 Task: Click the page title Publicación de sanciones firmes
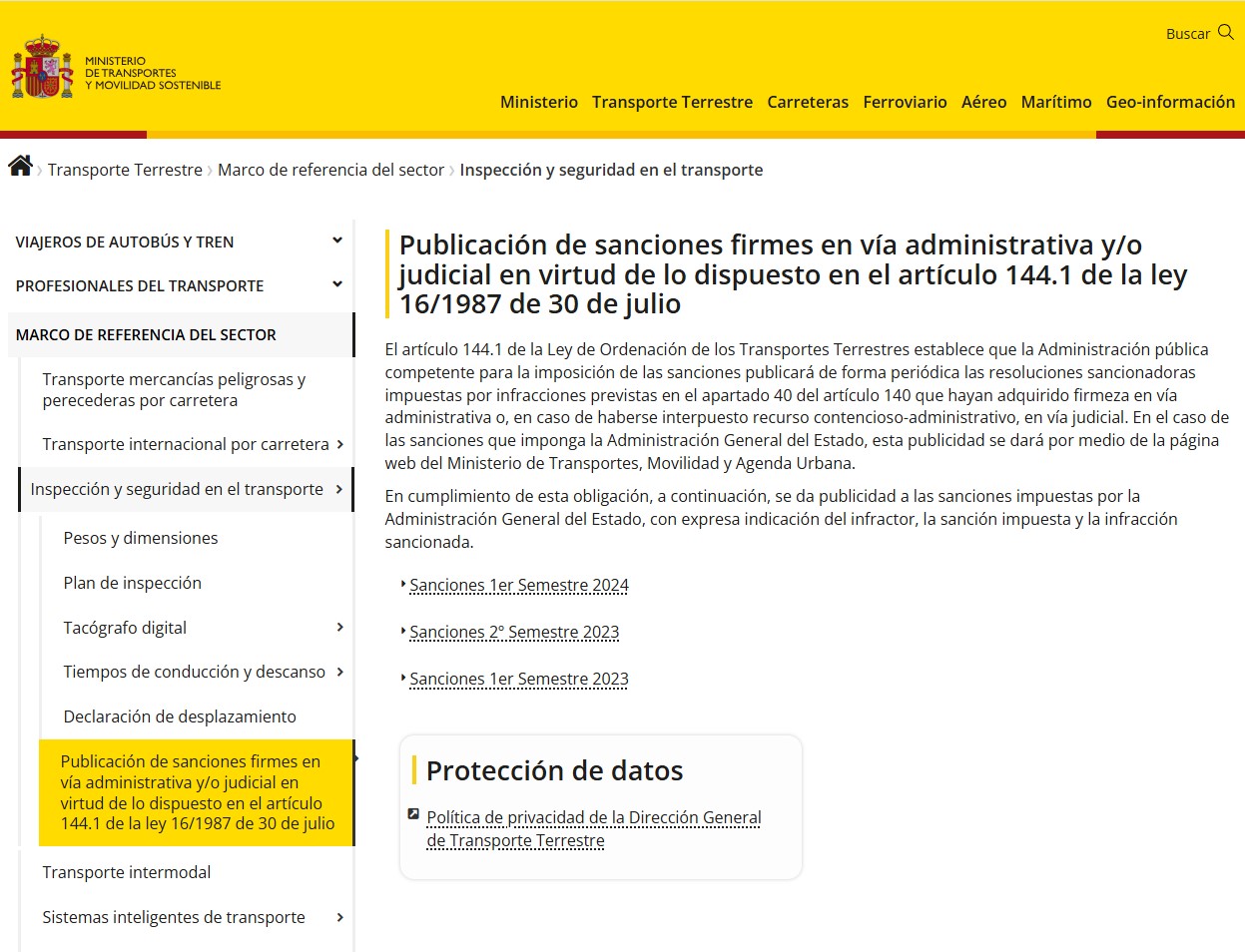coord(793,274)
